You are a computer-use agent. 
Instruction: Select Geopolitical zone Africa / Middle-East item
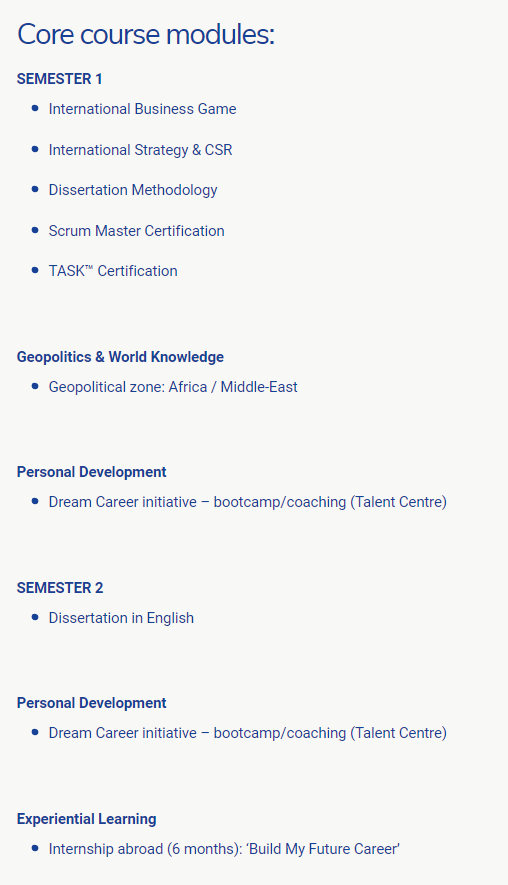pyautogui.click(x=173, y=387)
